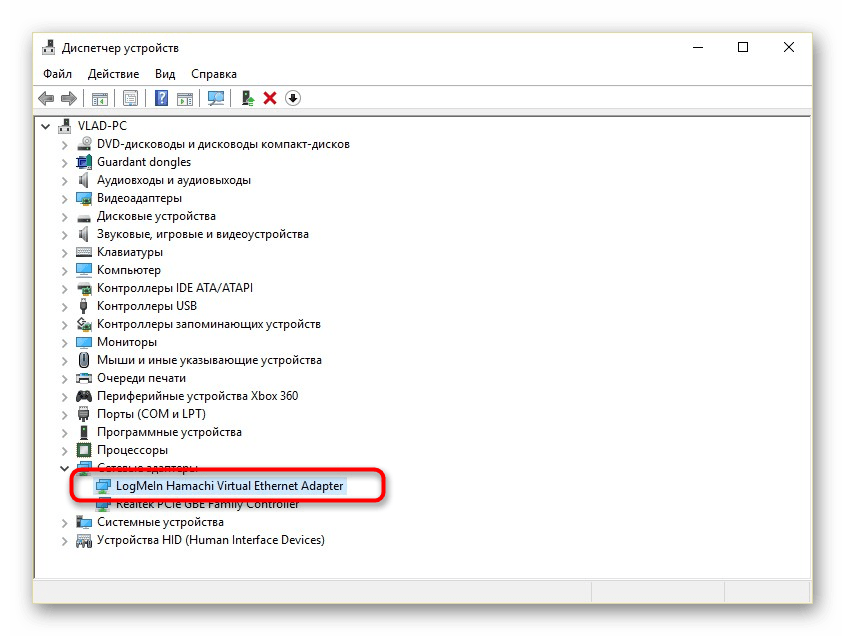Click the Disable device down-arrow icon

tap(293, 98)
